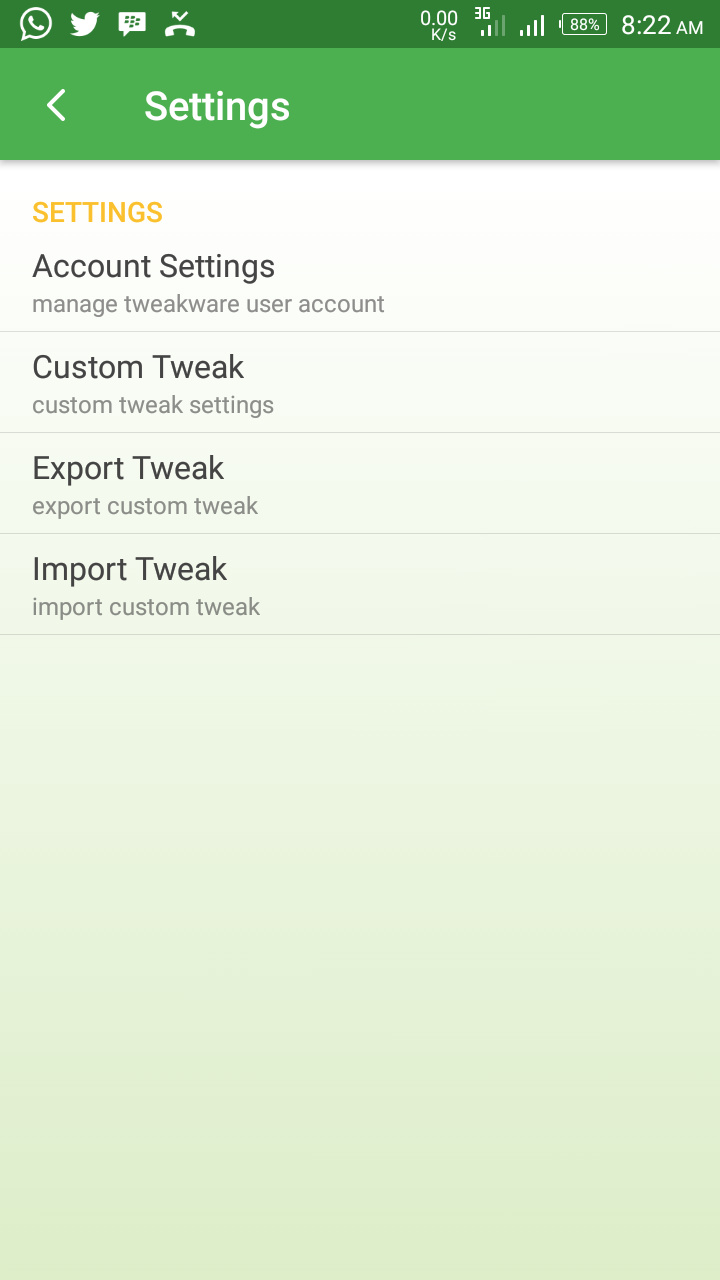Open Account Settings
Image resolution: width=720 pixels, height=1280 pixels.
[360, 282]
